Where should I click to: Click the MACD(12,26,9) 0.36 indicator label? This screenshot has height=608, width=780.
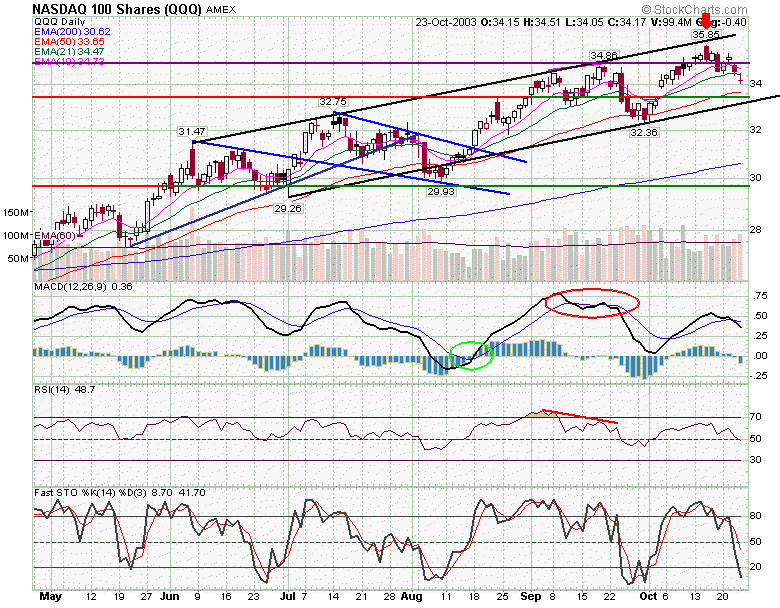pos(83,287)
